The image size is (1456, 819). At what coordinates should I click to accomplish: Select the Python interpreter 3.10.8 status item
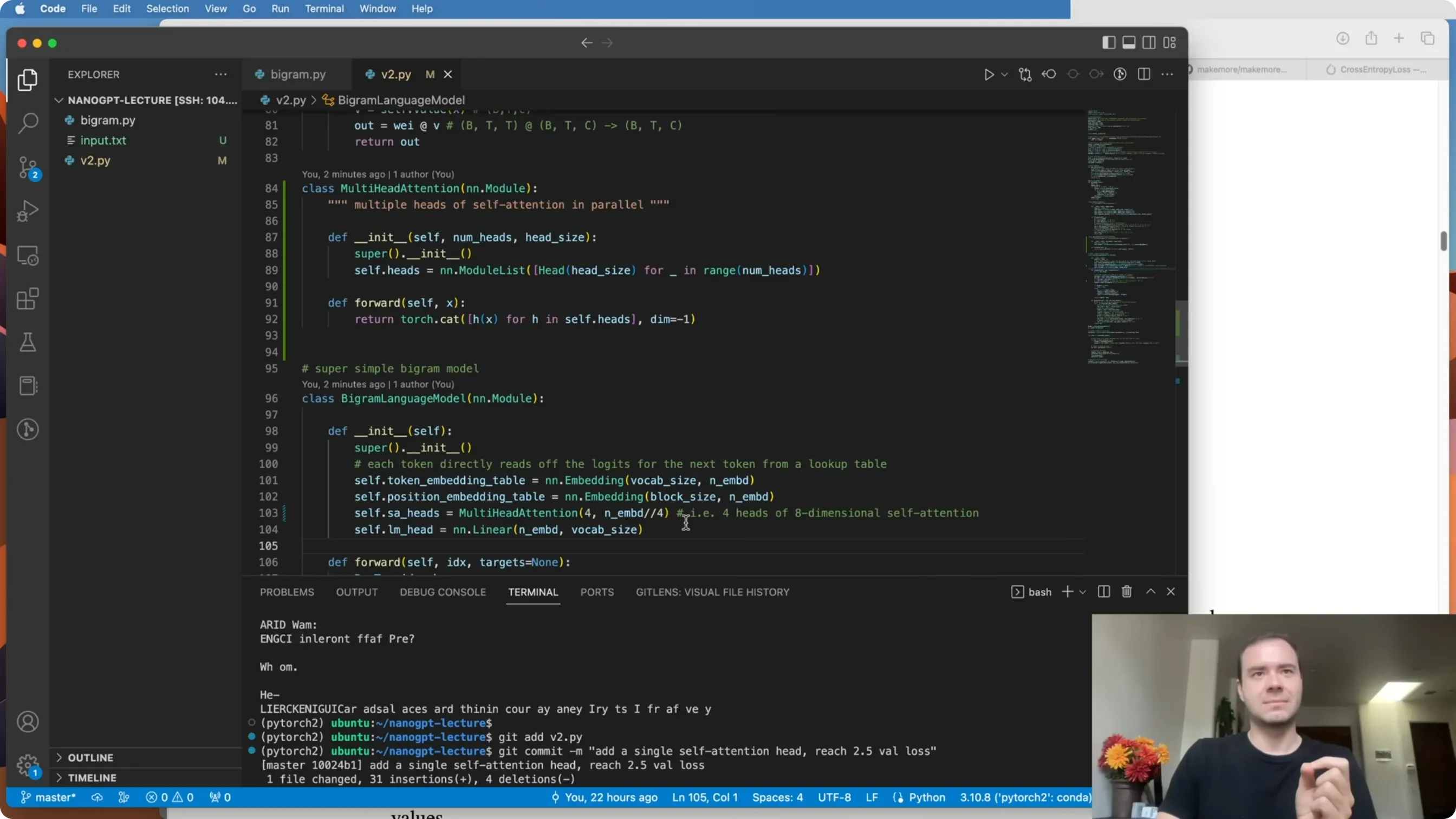click(1025, 797)
